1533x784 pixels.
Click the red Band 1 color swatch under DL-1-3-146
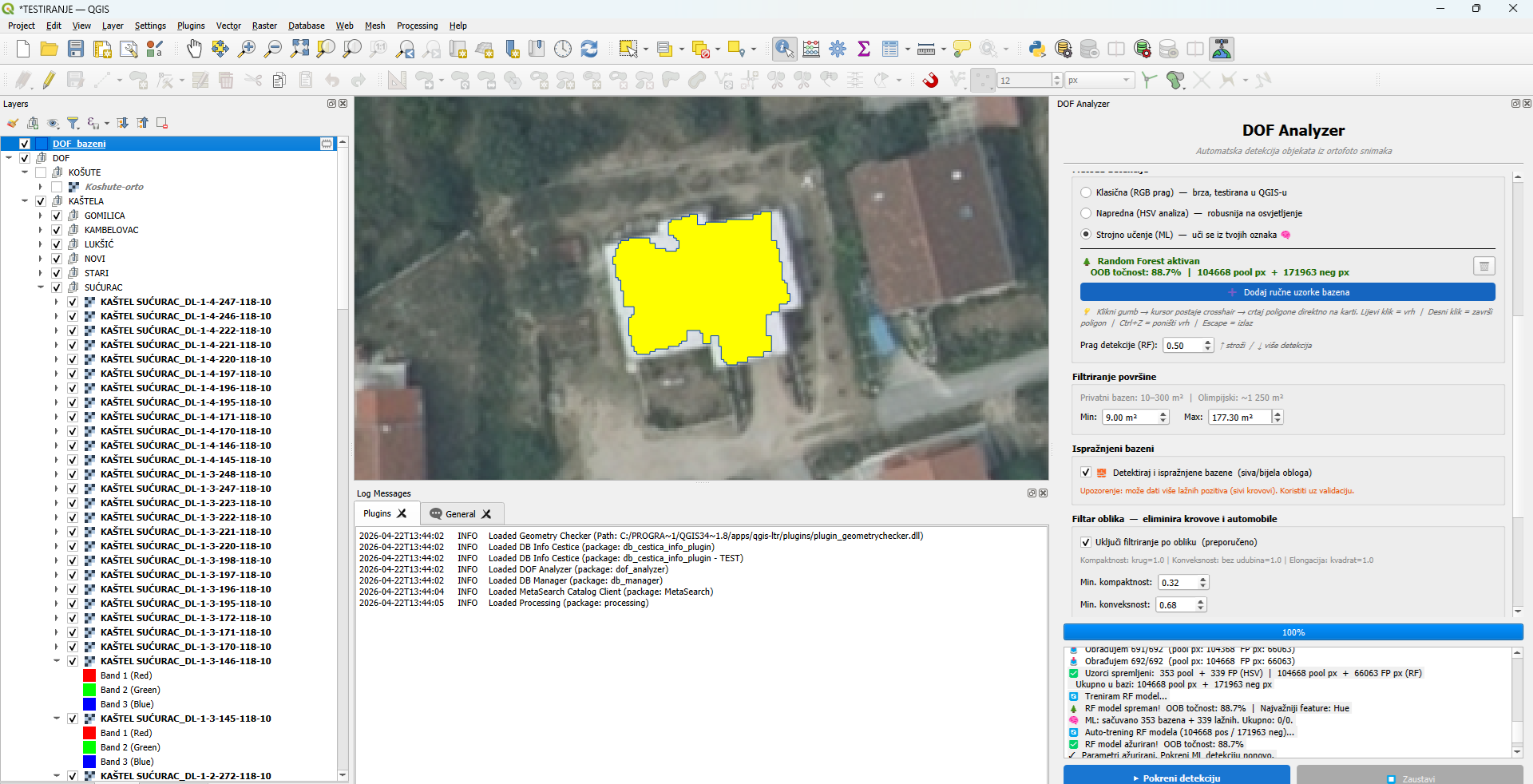[89, 675]
